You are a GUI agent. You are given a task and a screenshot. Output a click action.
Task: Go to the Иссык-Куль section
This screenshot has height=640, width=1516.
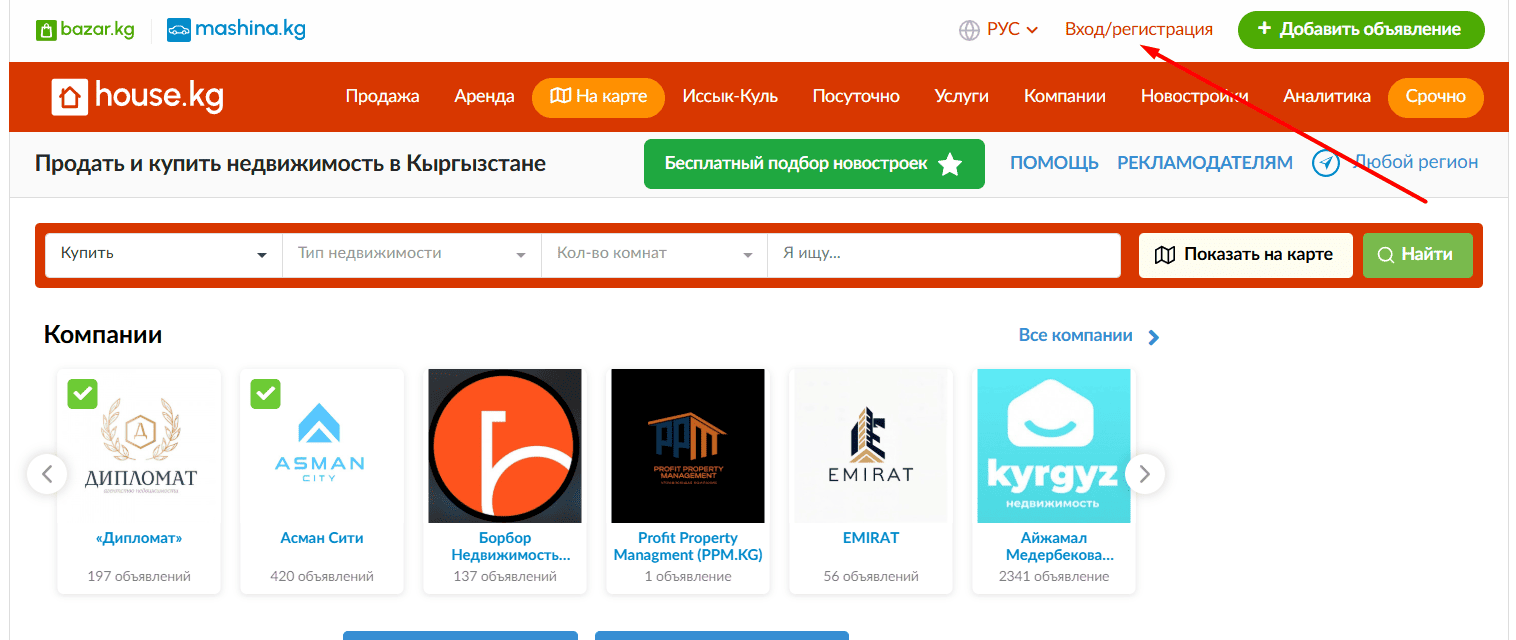[x=730, y=97]
